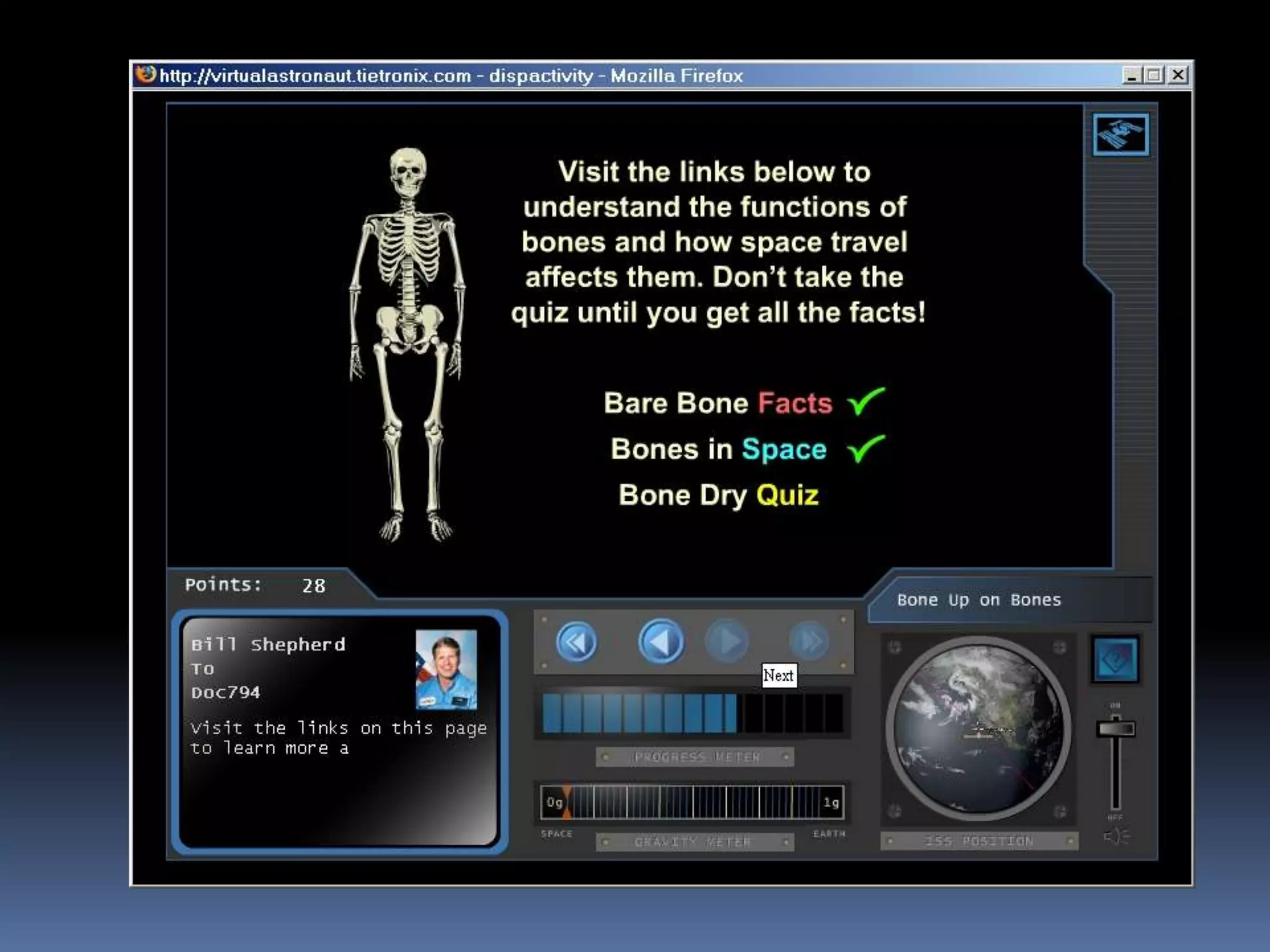Screen dimensions: 1270x952
Task: Click the GRAVITY METER label
Action: click(693, 842)
